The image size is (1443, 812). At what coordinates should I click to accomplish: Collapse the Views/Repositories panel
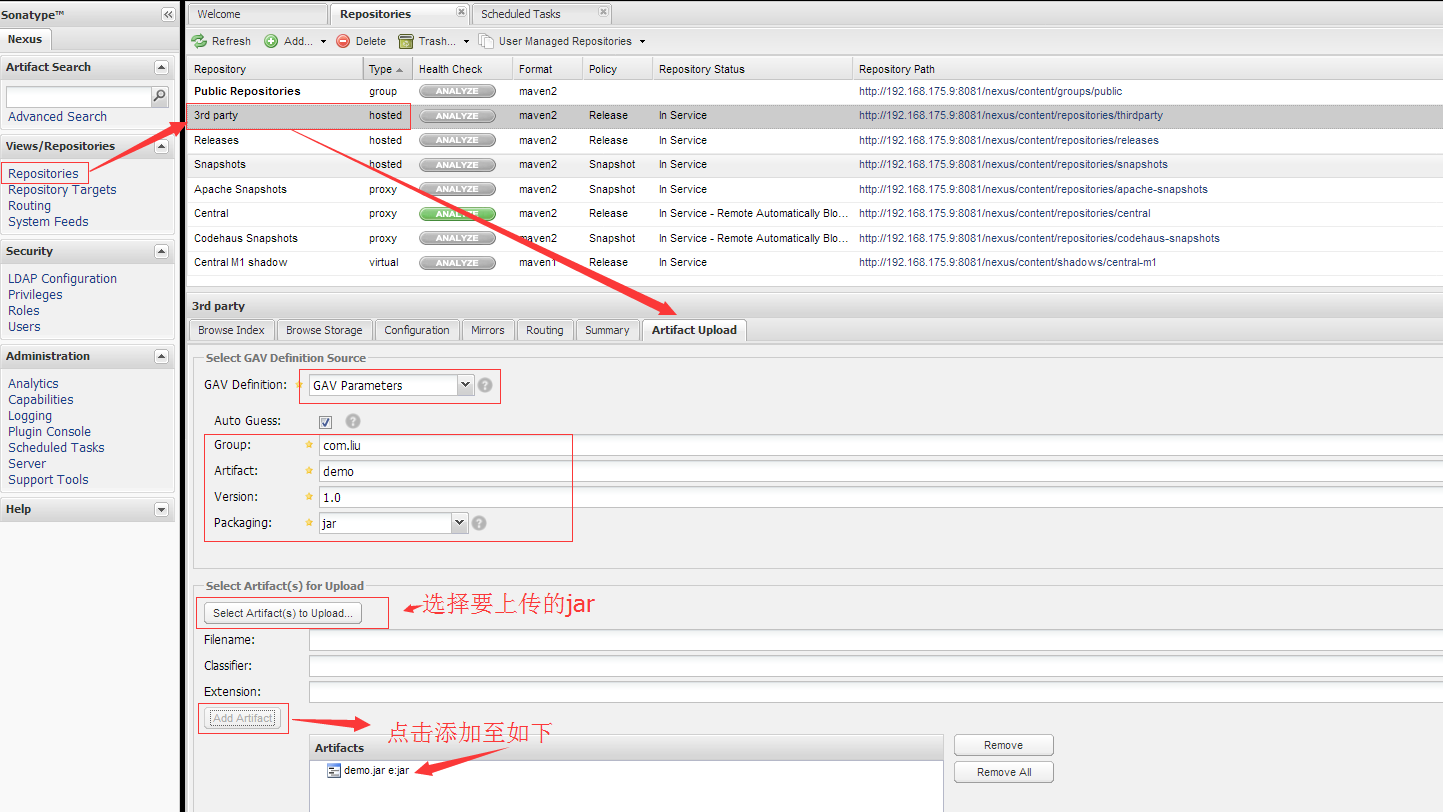[161, 146]
